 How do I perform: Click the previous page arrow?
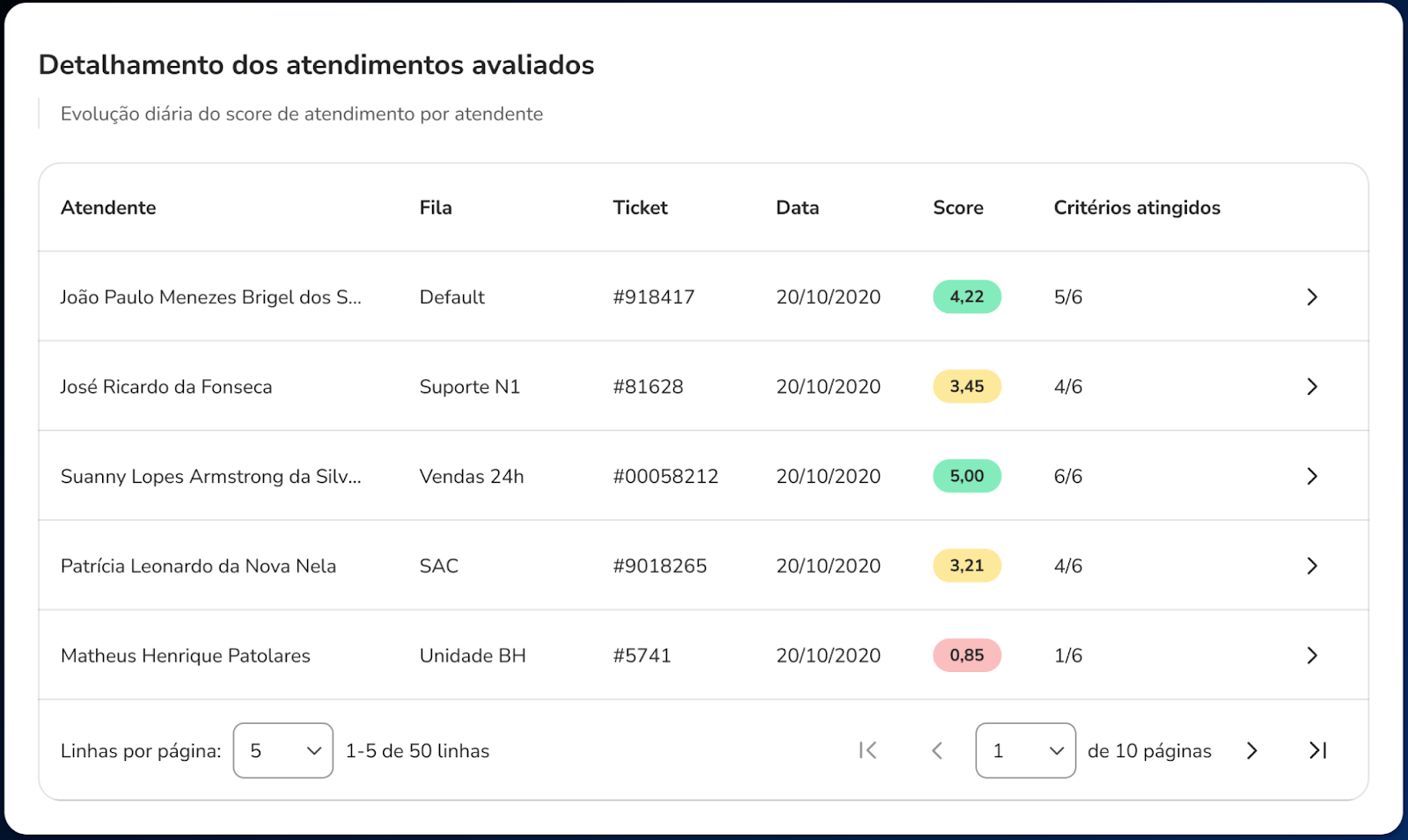pyautogui.click(x=937, y=750)
